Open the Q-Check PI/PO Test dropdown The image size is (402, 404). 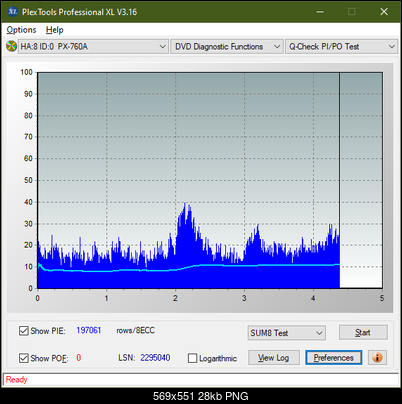click(341, 47)
